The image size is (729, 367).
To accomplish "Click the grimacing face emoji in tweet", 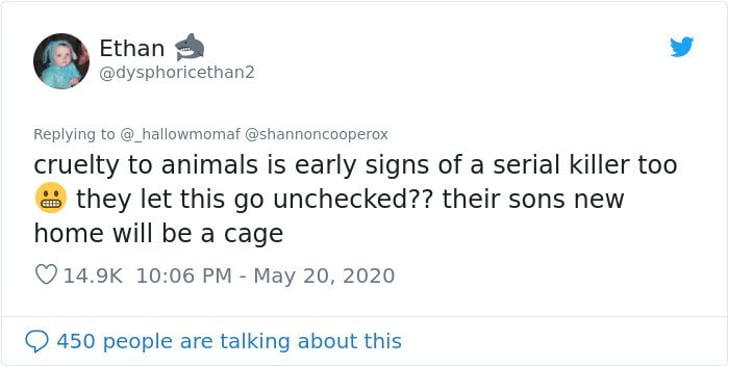I will click(x=51, y=200).
